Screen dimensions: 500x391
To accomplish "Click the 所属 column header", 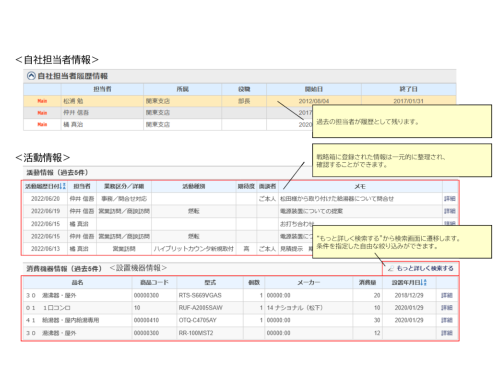I will coord(182,89).
